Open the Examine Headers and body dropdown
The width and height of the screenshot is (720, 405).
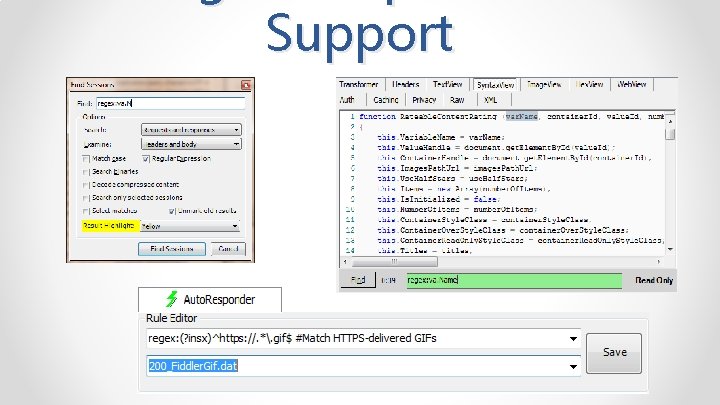click(x=191, y=144)
